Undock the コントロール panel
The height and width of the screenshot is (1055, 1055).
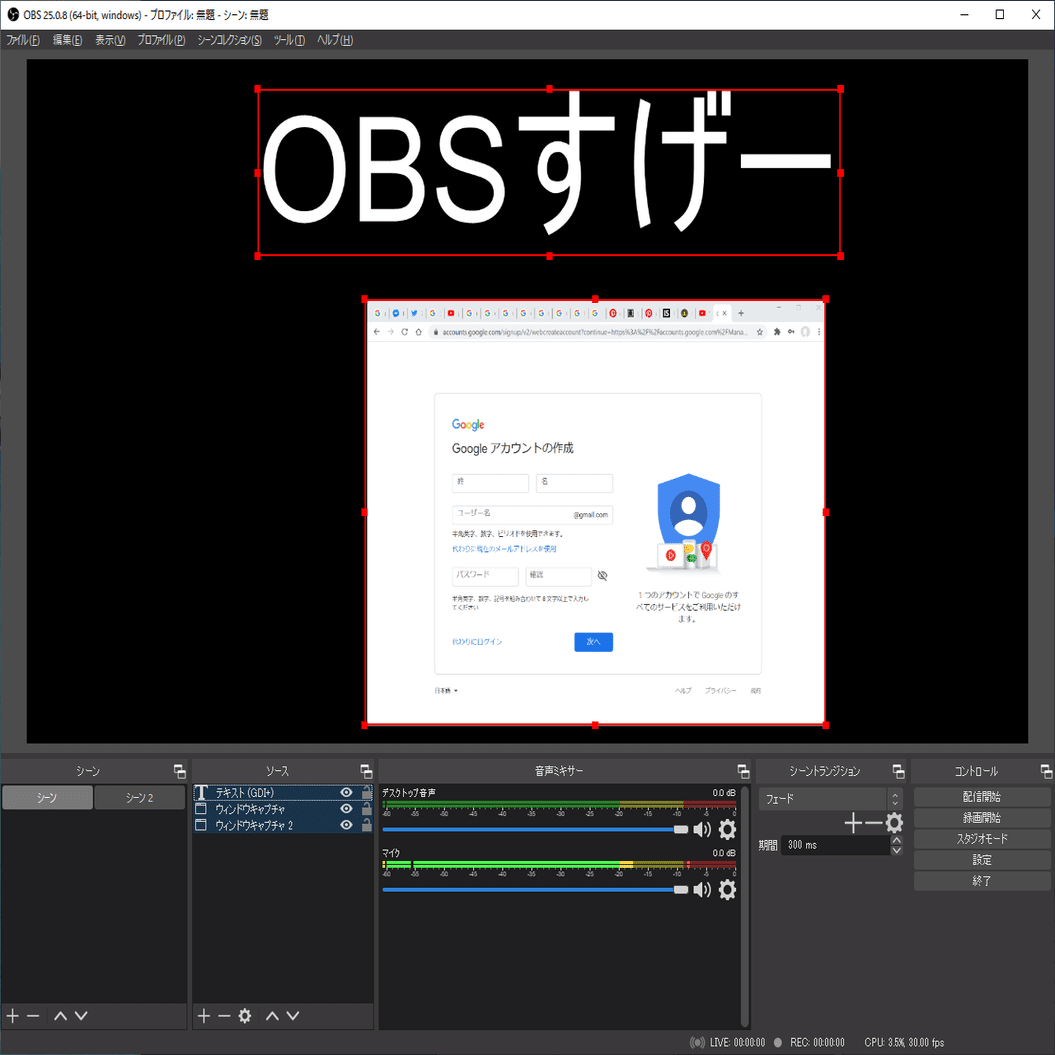point(1046,771)
